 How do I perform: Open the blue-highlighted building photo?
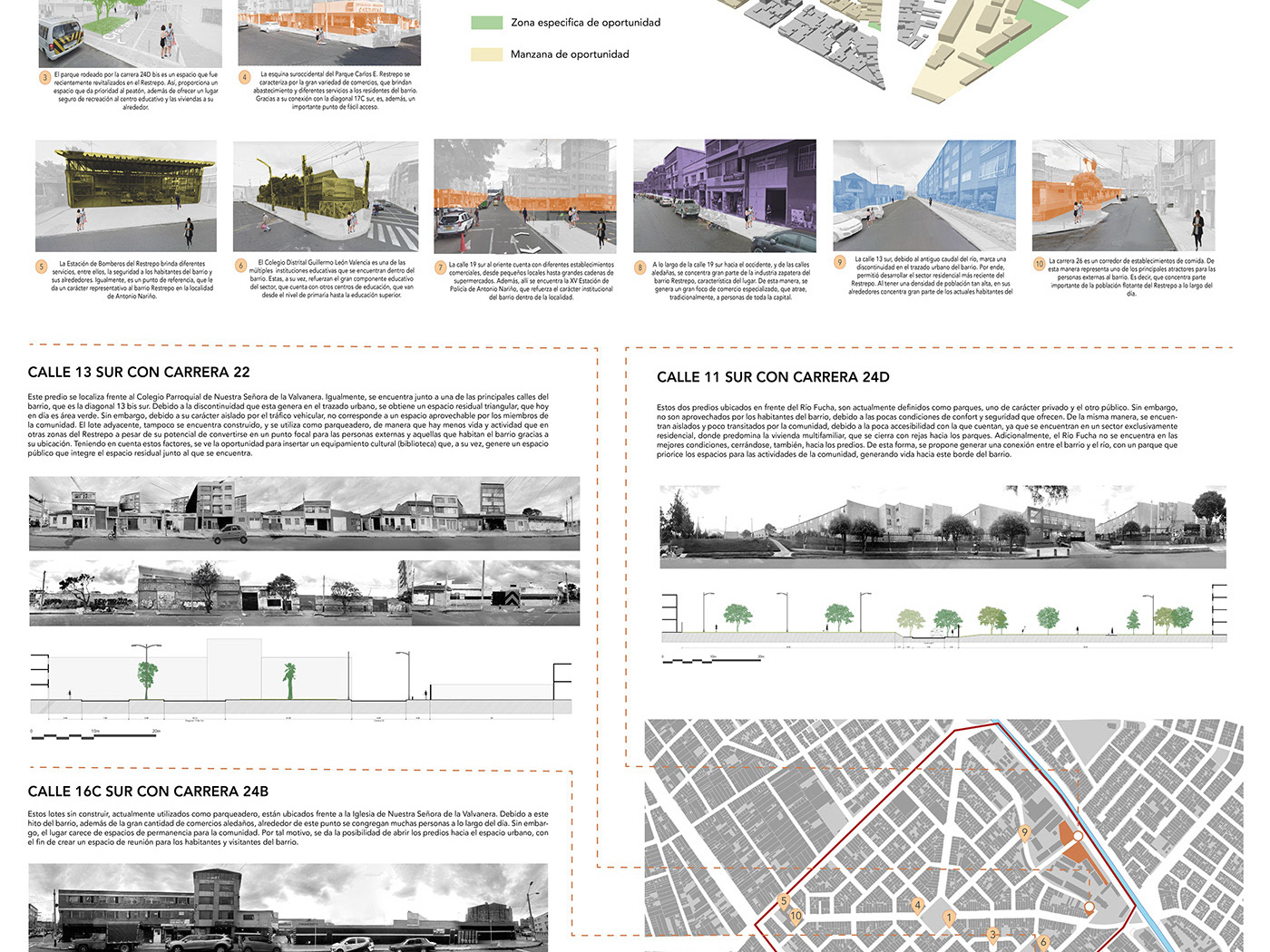click(924, 196)
